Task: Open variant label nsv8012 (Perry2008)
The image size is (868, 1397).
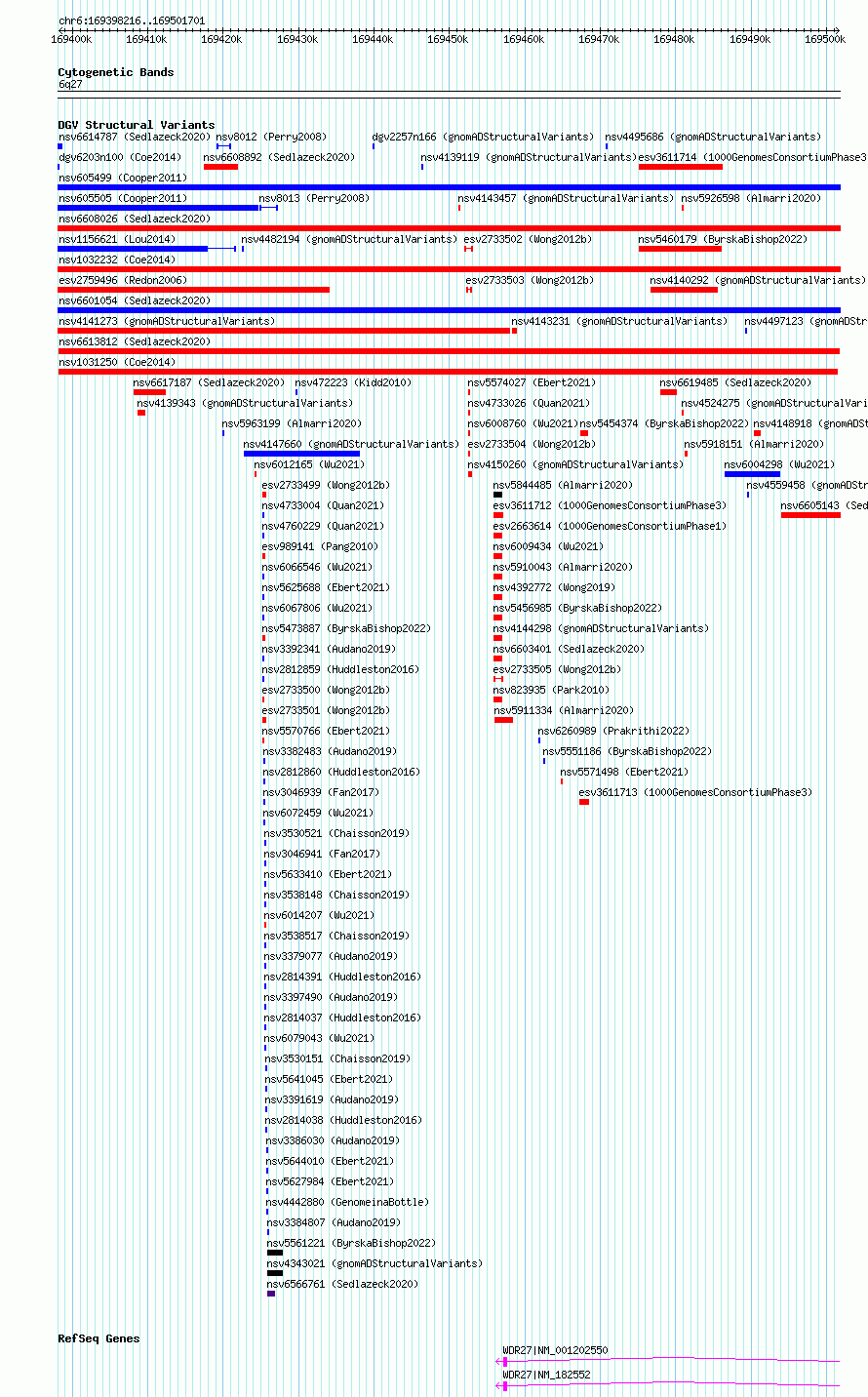Action: click(271, 138)
